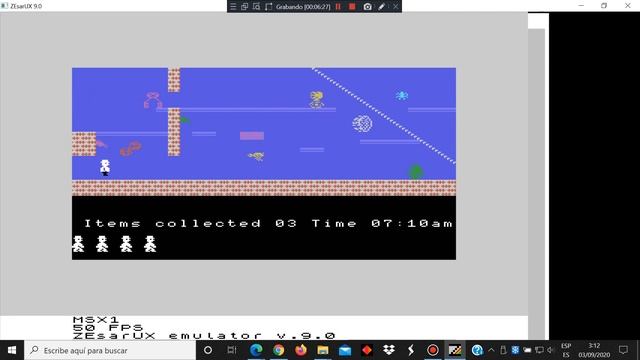
Task: Expand the hidden system tray icons
Action: pos(491,350)
